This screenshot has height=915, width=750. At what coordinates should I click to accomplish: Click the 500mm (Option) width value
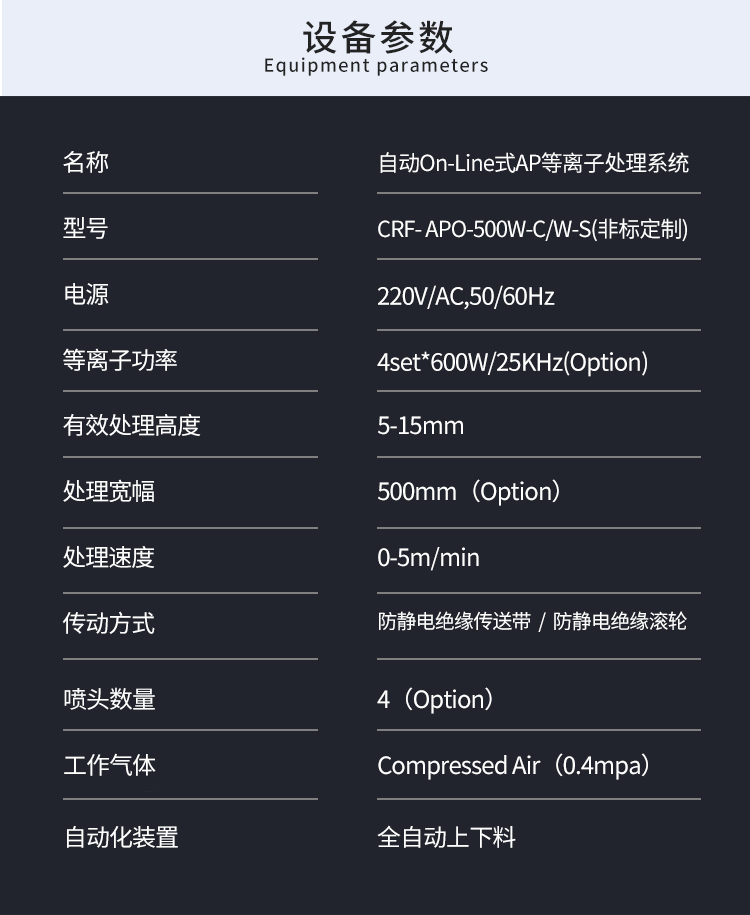(469, 492)
